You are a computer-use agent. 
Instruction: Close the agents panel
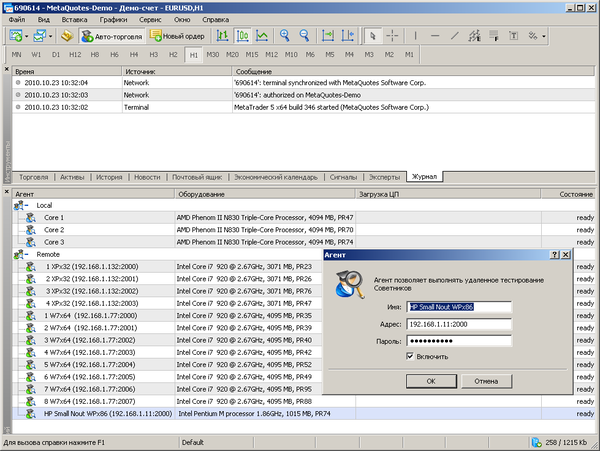(7, 191)
